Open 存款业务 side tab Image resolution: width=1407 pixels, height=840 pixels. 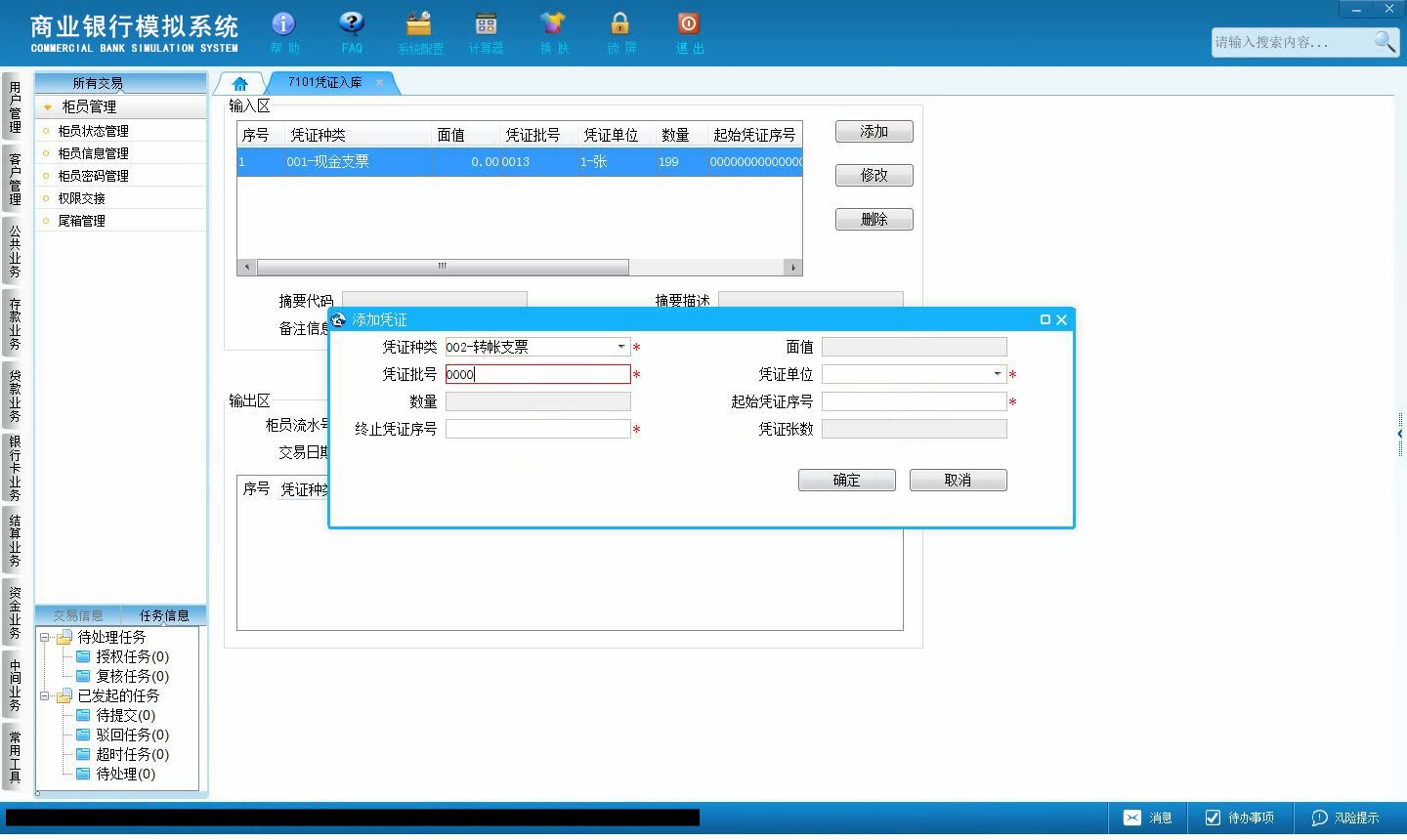click(15, 323)
